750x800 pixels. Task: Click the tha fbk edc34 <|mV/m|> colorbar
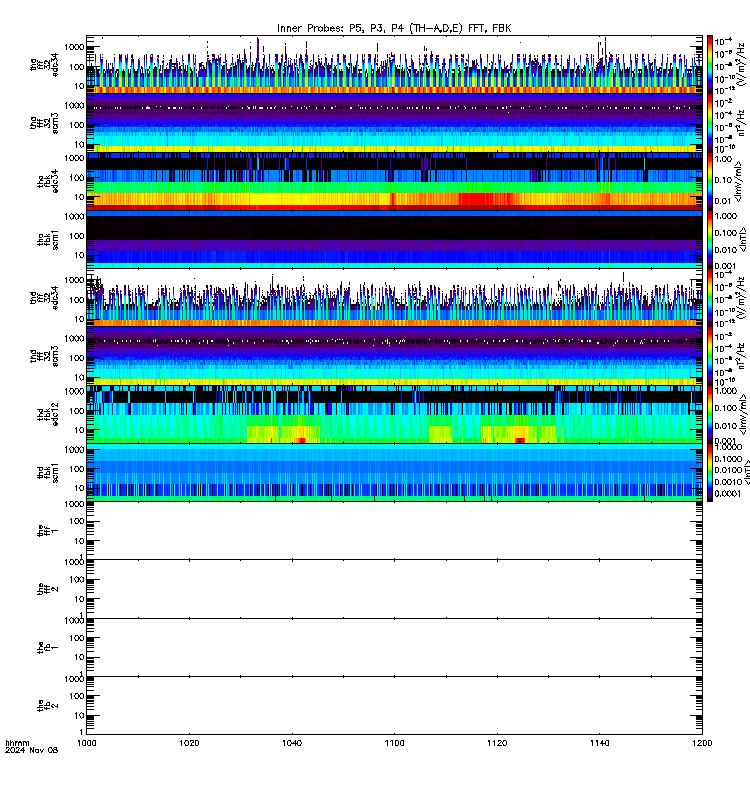click(710, 182)
